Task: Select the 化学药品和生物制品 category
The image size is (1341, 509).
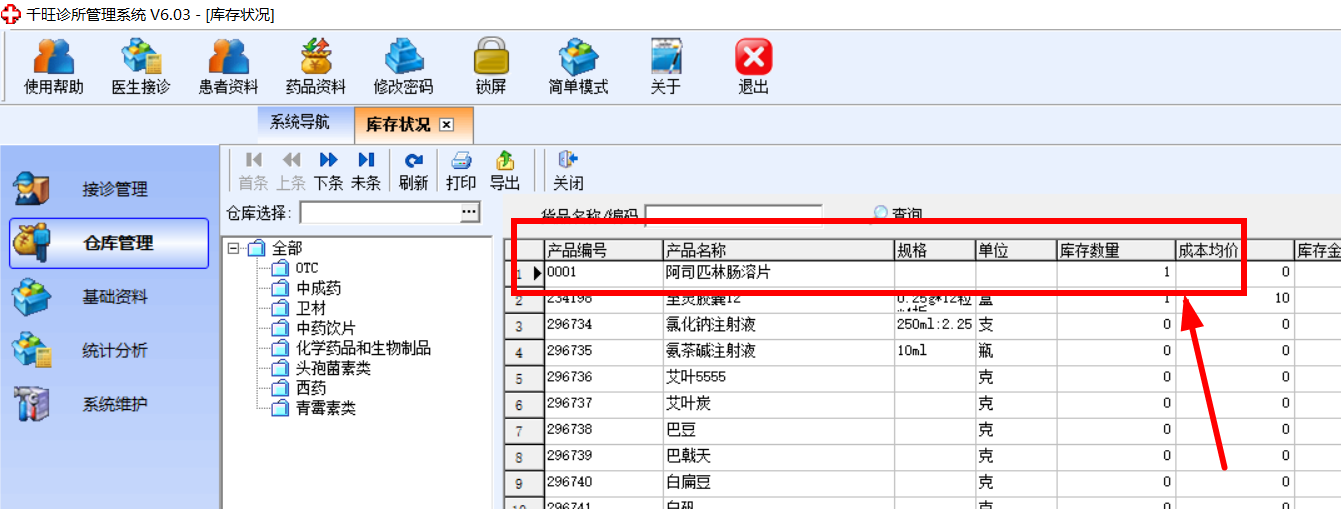Action: point(363,348)
